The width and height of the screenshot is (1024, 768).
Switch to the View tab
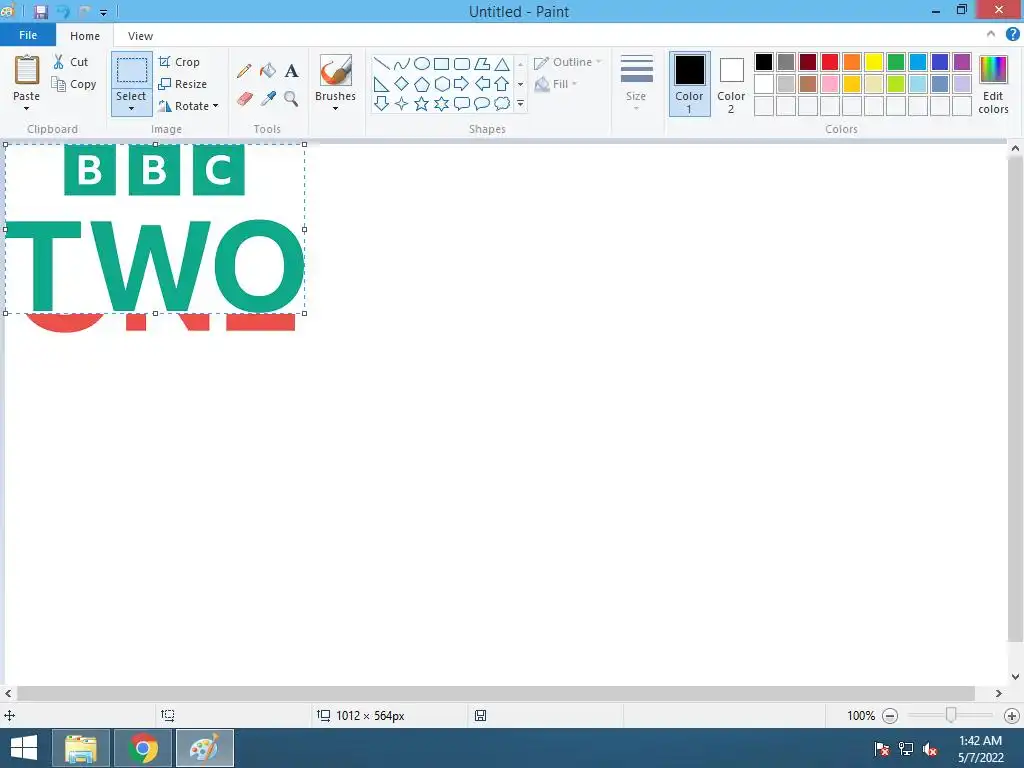(x=140, y=36)
